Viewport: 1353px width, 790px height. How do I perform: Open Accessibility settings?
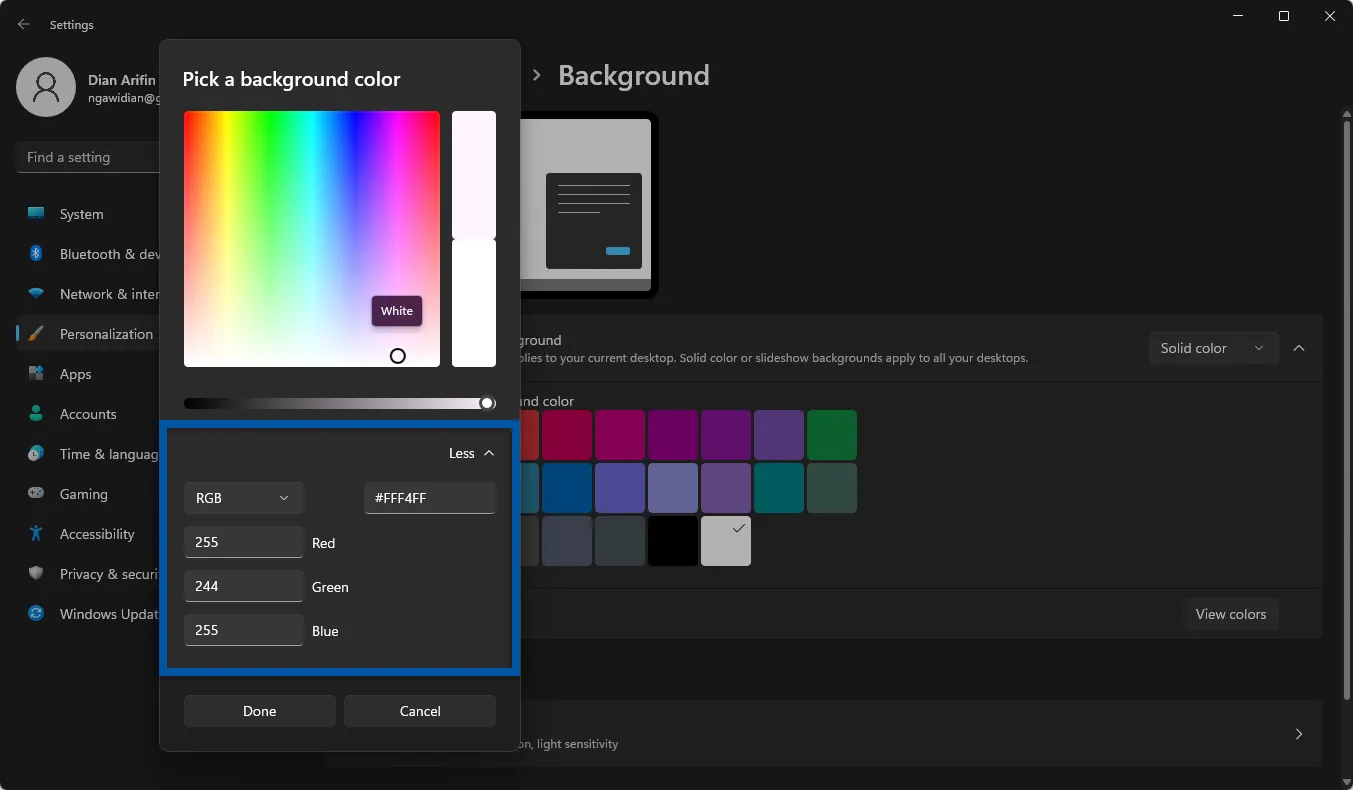[x=95, y=534]
